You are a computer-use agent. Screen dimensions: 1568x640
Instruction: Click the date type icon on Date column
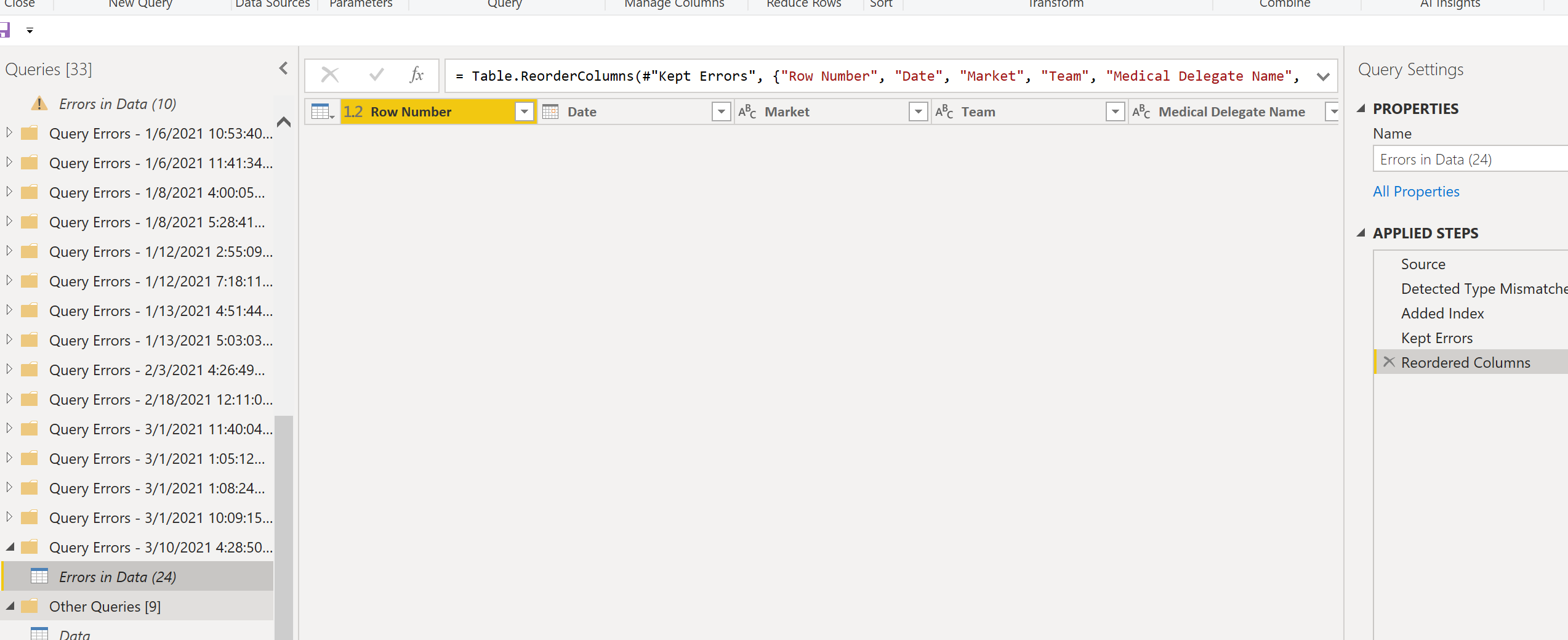coord(550,112)
